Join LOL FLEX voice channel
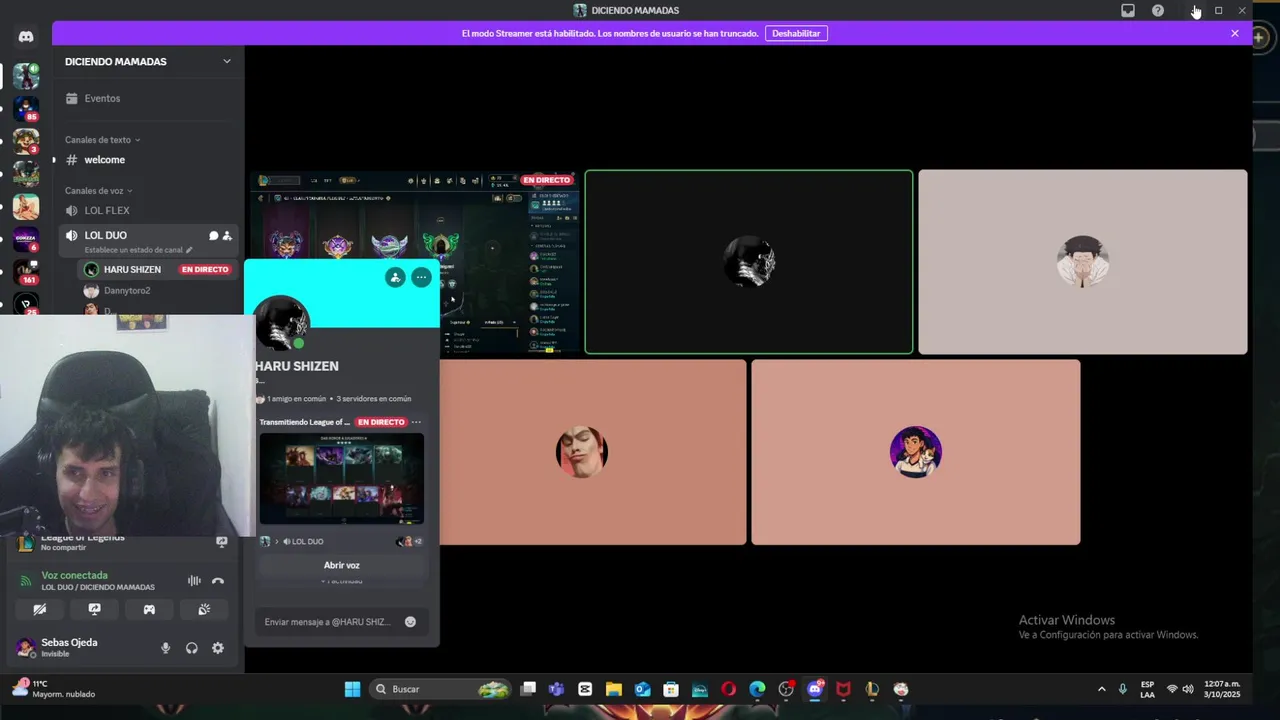The height and width of the screenshot is (720, 1280). click(x=148, y=211)
